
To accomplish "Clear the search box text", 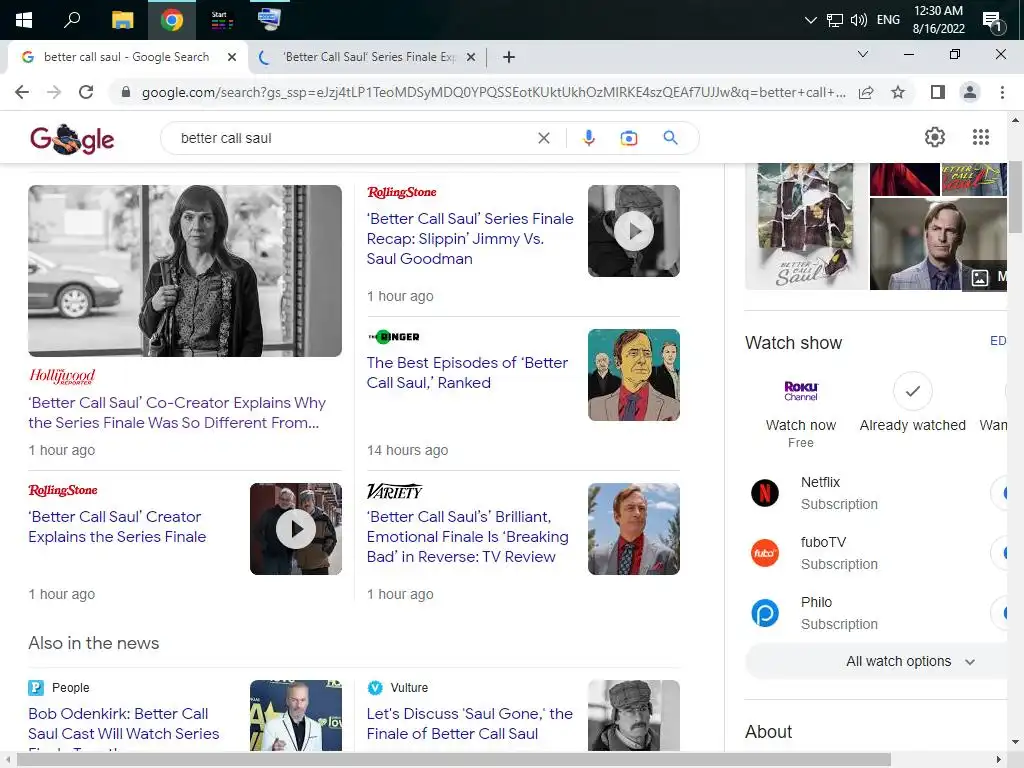I will (x=543, y=138).
